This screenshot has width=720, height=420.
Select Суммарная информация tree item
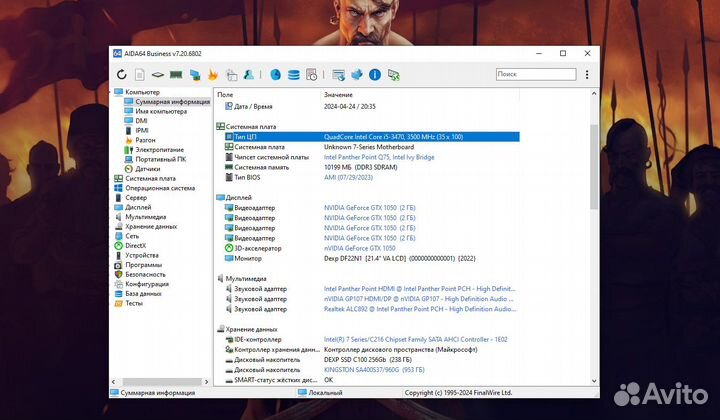click(172, 101)
